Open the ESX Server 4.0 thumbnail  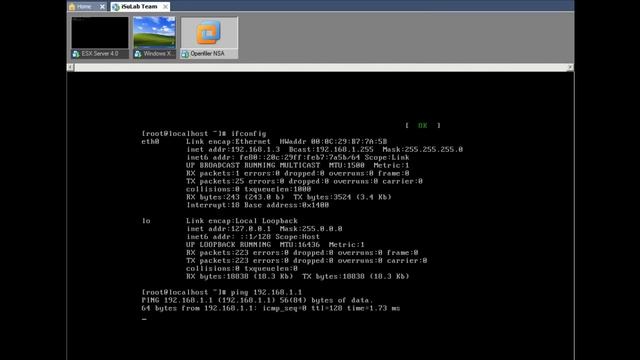(x=100, y=33)
